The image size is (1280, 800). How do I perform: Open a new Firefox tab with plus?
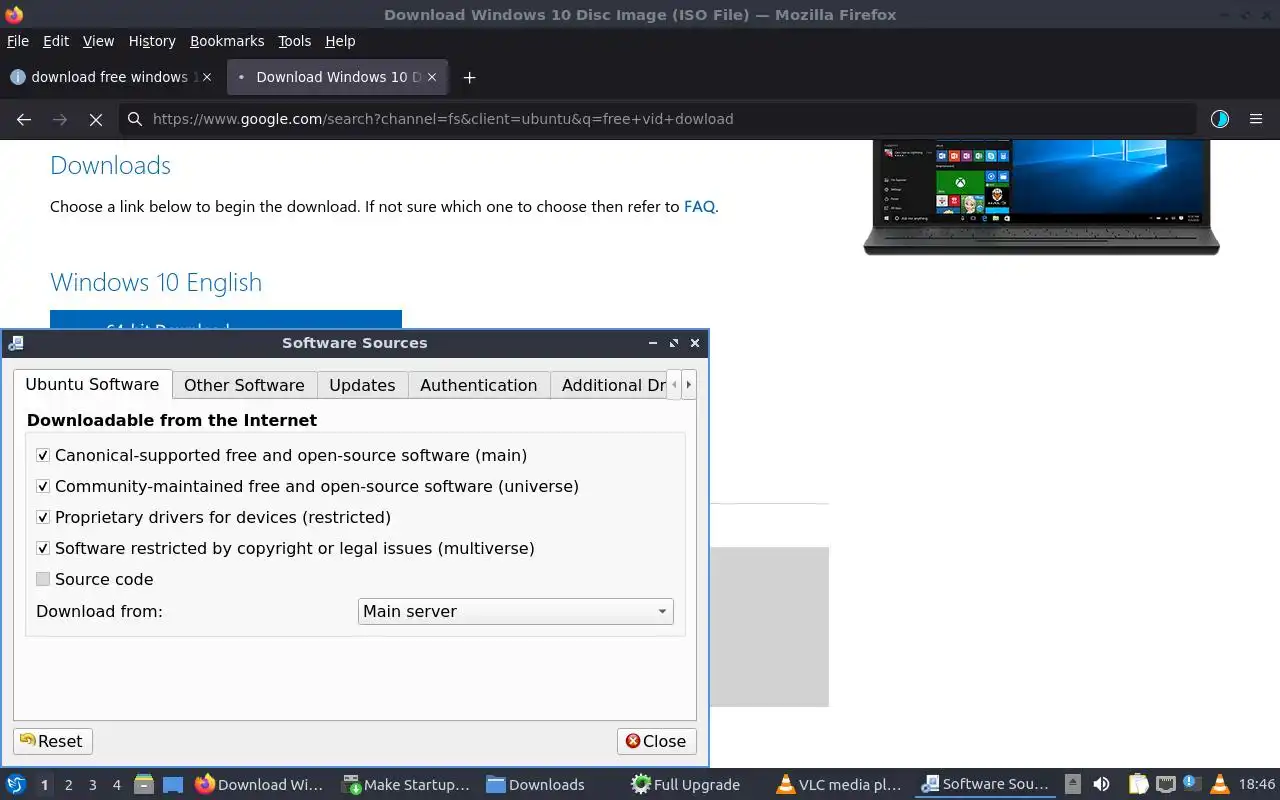click(469, 77)
